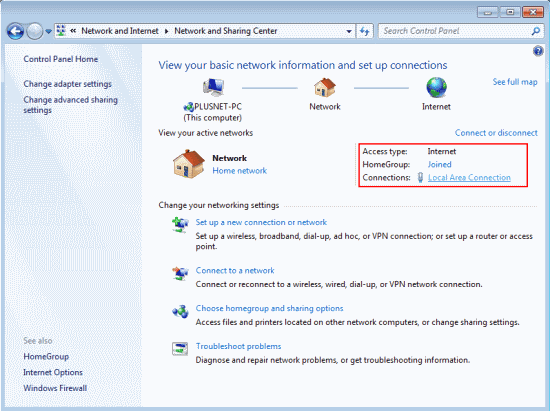Open Change adapter settings in sidebar
Image resolution: width=550 pixels, height=411 pixels.
[x=67, y=84]
